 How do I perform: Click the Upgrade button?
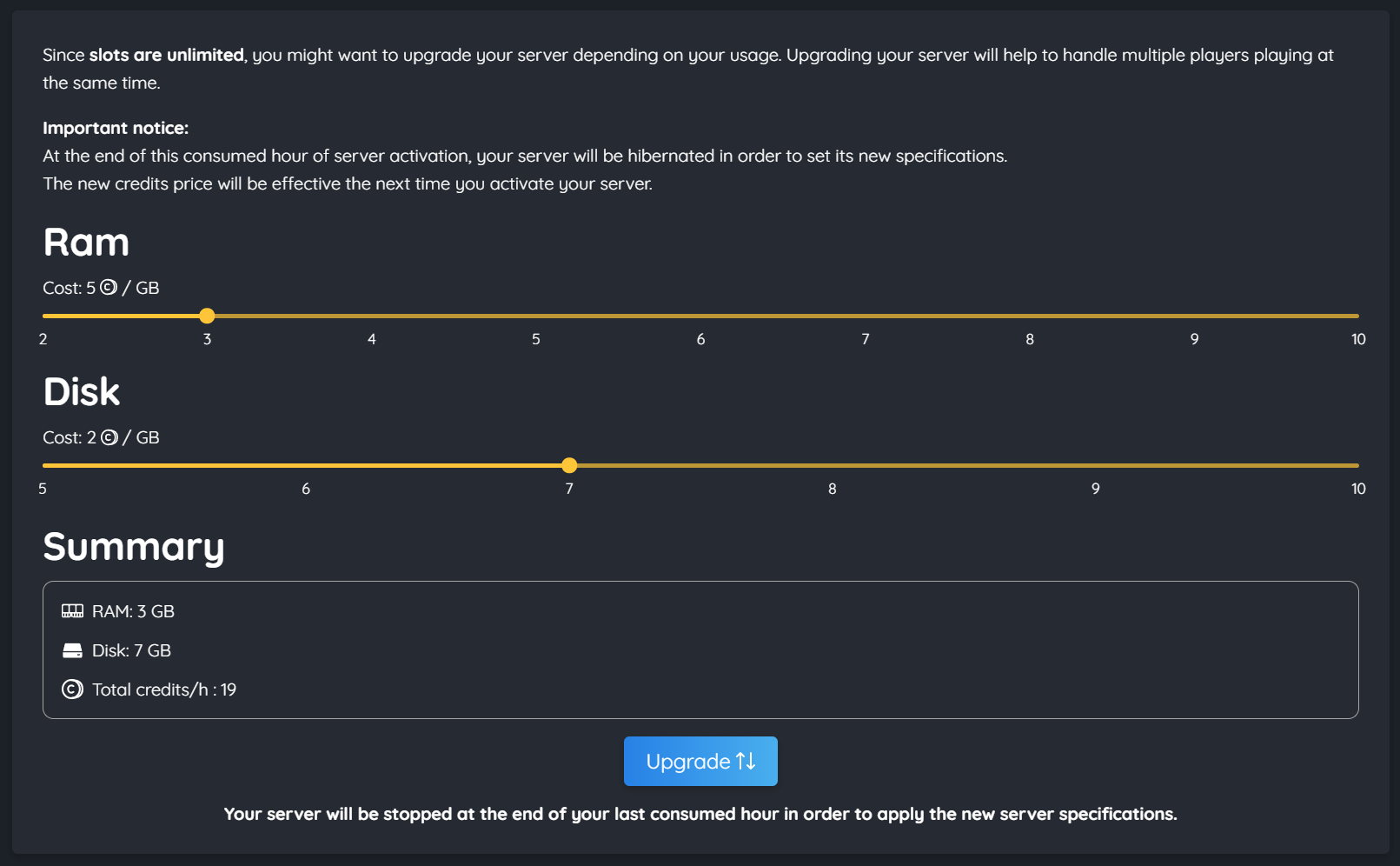coord(700,761)
